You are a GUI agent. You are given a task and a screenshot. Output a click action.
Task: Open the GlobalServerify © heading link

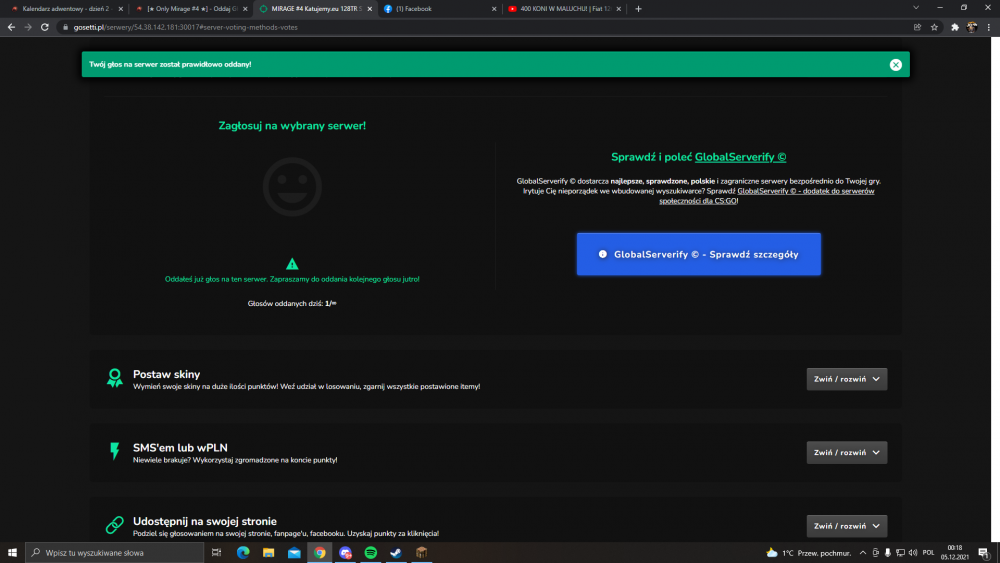pos(740,157)
